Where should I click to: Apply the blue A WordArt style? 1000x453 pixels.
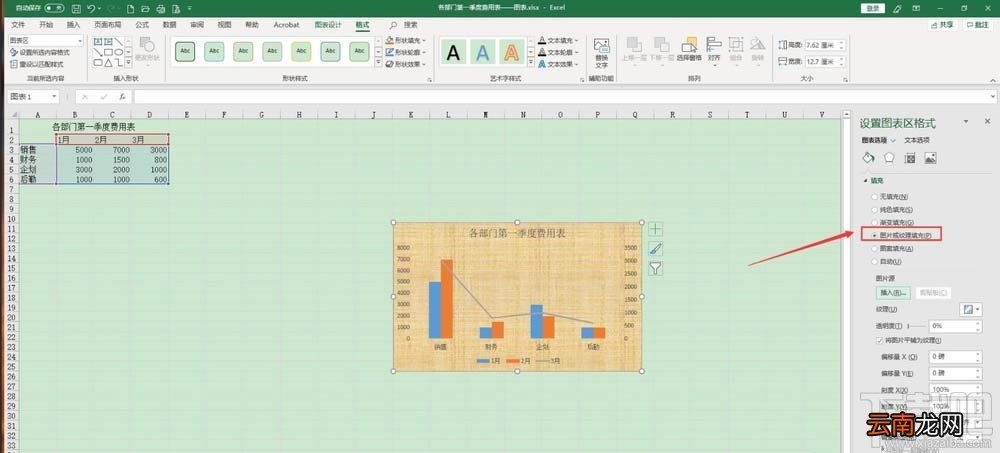click(x=483, y=52)
